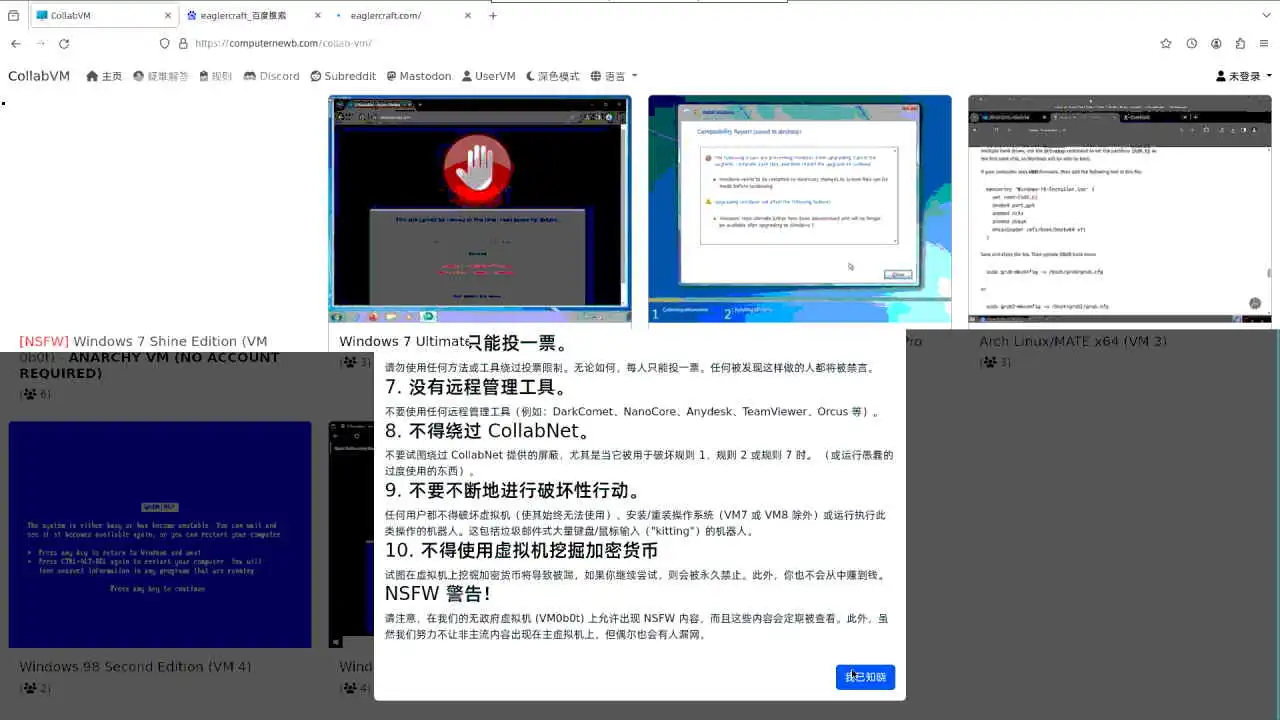Open a new browser tab
1280x720 pixels.
(x=493, y=15)
